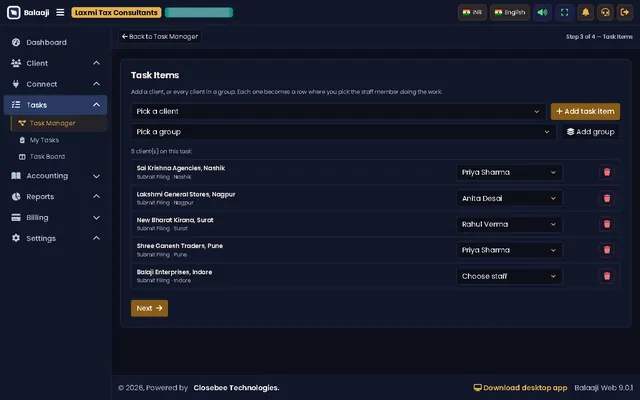Screen dimensions: 640x400
Task: Delete the New Bharat Kirana row
Action: [x=607, y=224]
